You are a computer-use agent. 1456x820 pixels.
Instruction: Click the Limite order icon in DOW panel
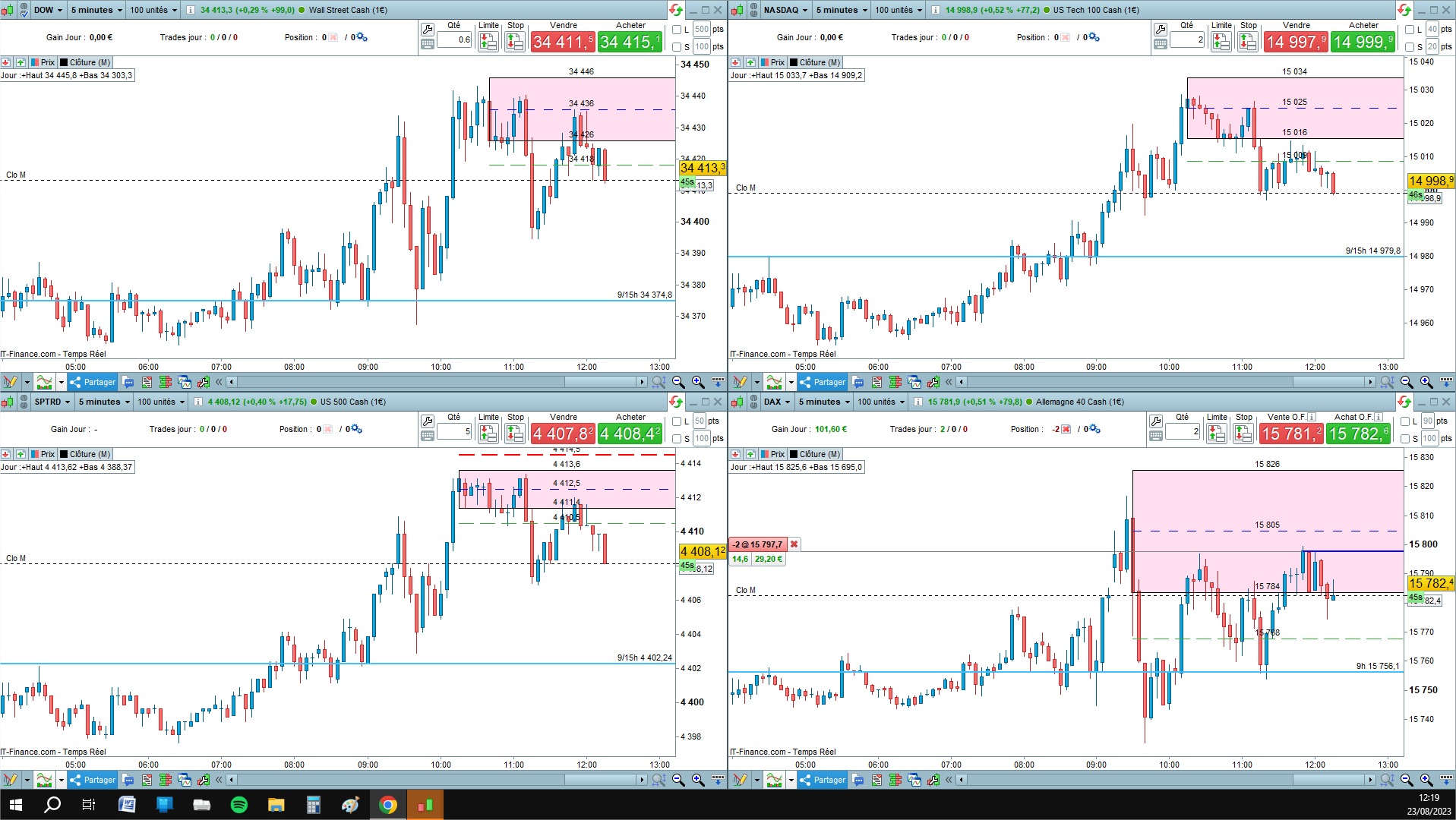488,42
